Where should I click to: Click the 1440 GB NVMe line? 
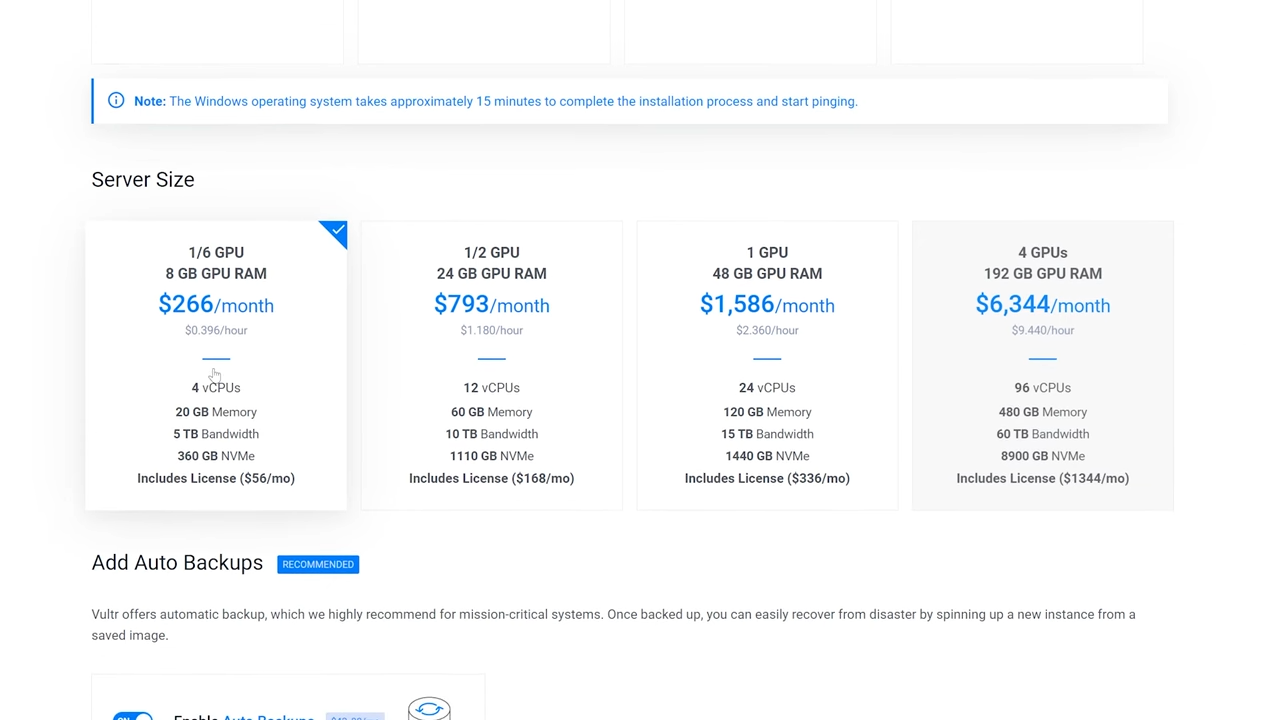coord(767,456)
